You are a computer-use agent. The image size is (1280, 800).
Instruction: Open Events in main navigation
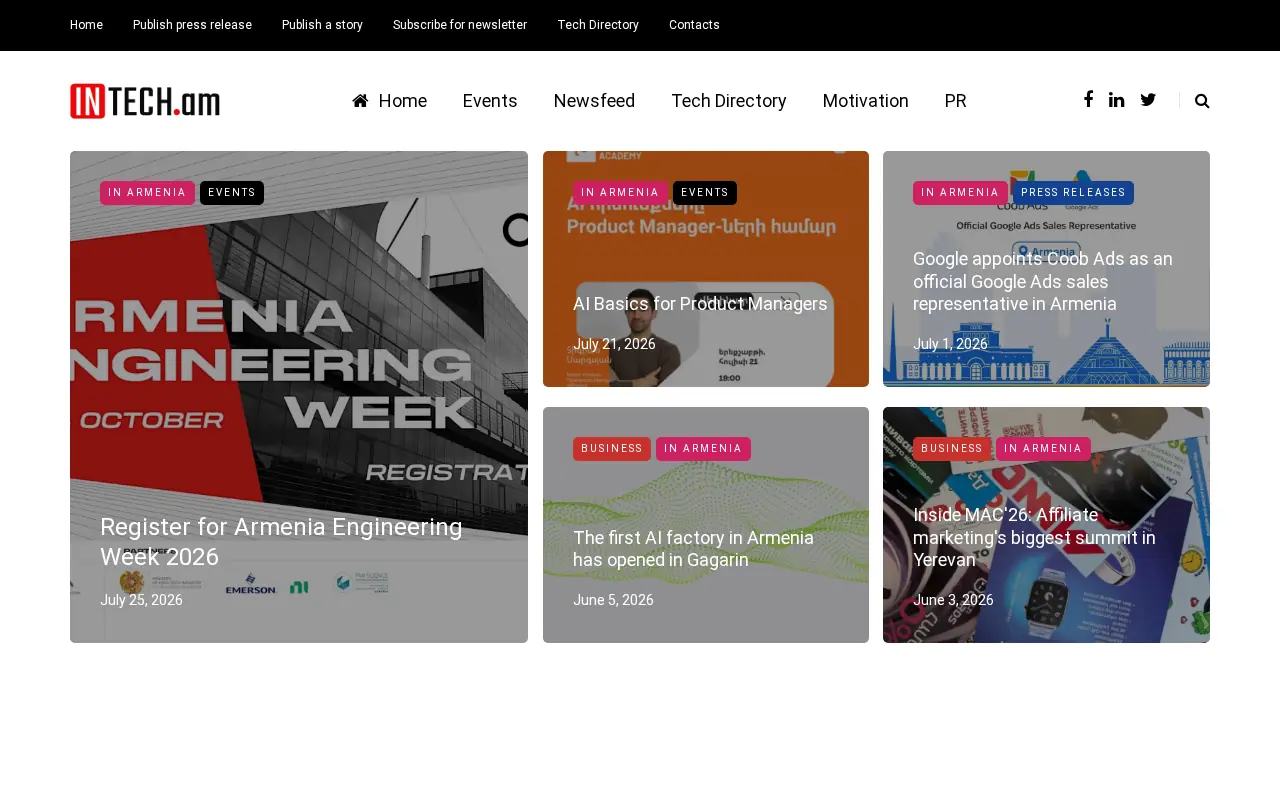(x=490, y=101)
